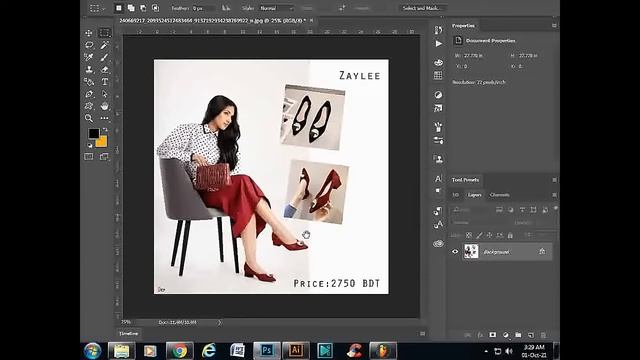The height and width of the screenshot is (360, 640).
Task: Open the Adjustments panel icon
Action: click(438, 95)
